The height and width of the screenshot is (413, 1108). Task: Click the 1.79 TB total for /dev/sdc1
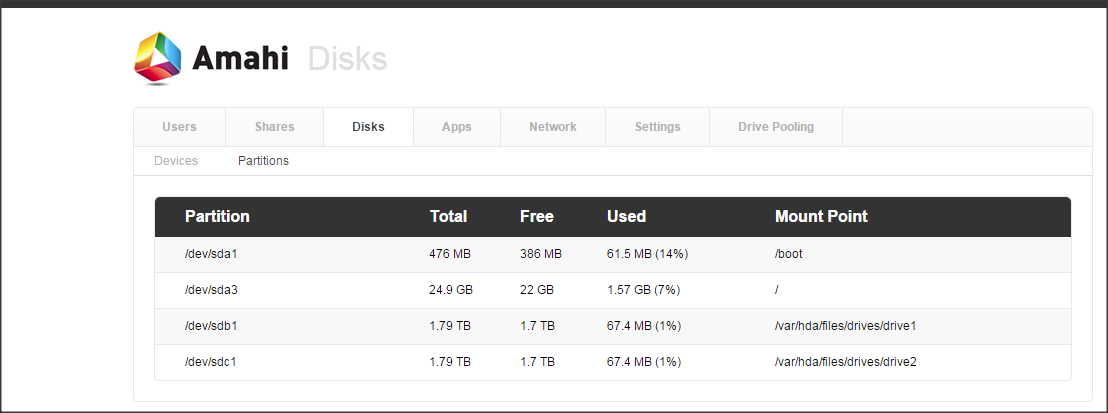(450, 362)
